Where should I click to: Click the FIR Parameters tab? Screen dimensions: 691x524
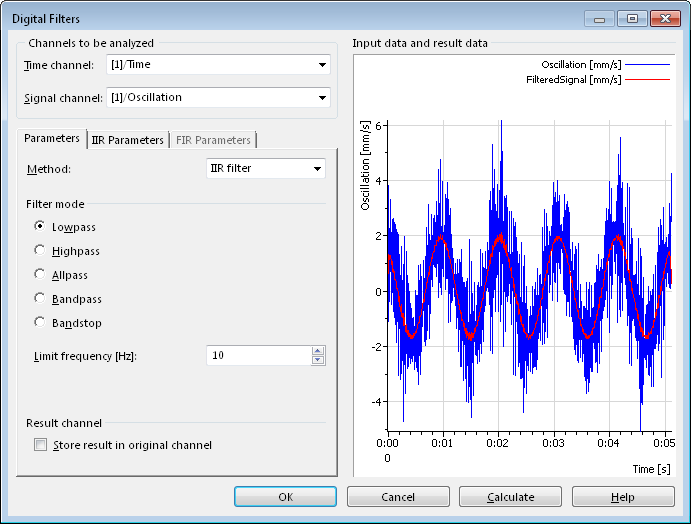[x=214, y=140]
